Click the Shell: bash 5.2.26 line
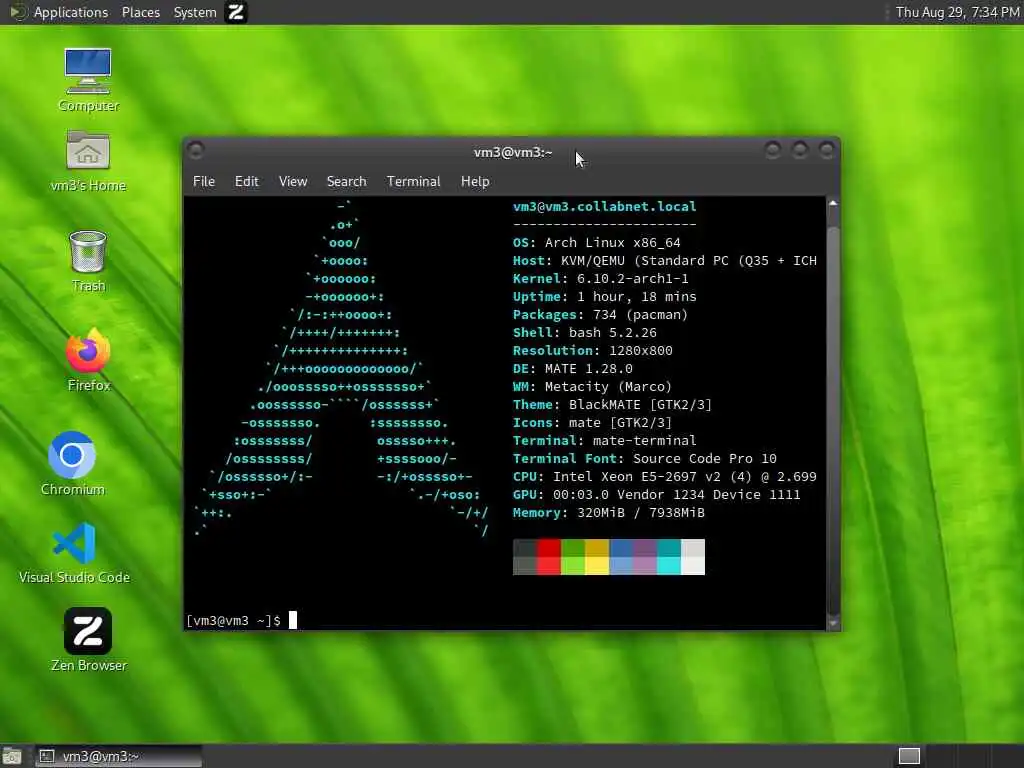Viewport: 1024px width, 768px height. click(x=584, y=332)
